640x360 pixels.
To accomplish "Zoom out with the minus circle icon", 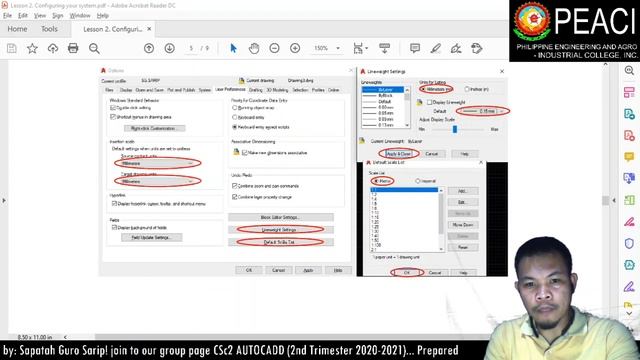I will click(x=274, y=48).
